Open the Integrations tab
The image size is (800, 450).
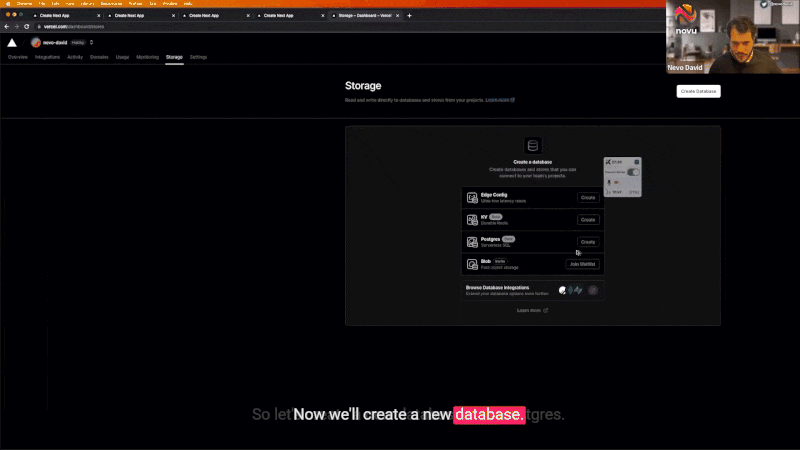[x=47, y=57]
